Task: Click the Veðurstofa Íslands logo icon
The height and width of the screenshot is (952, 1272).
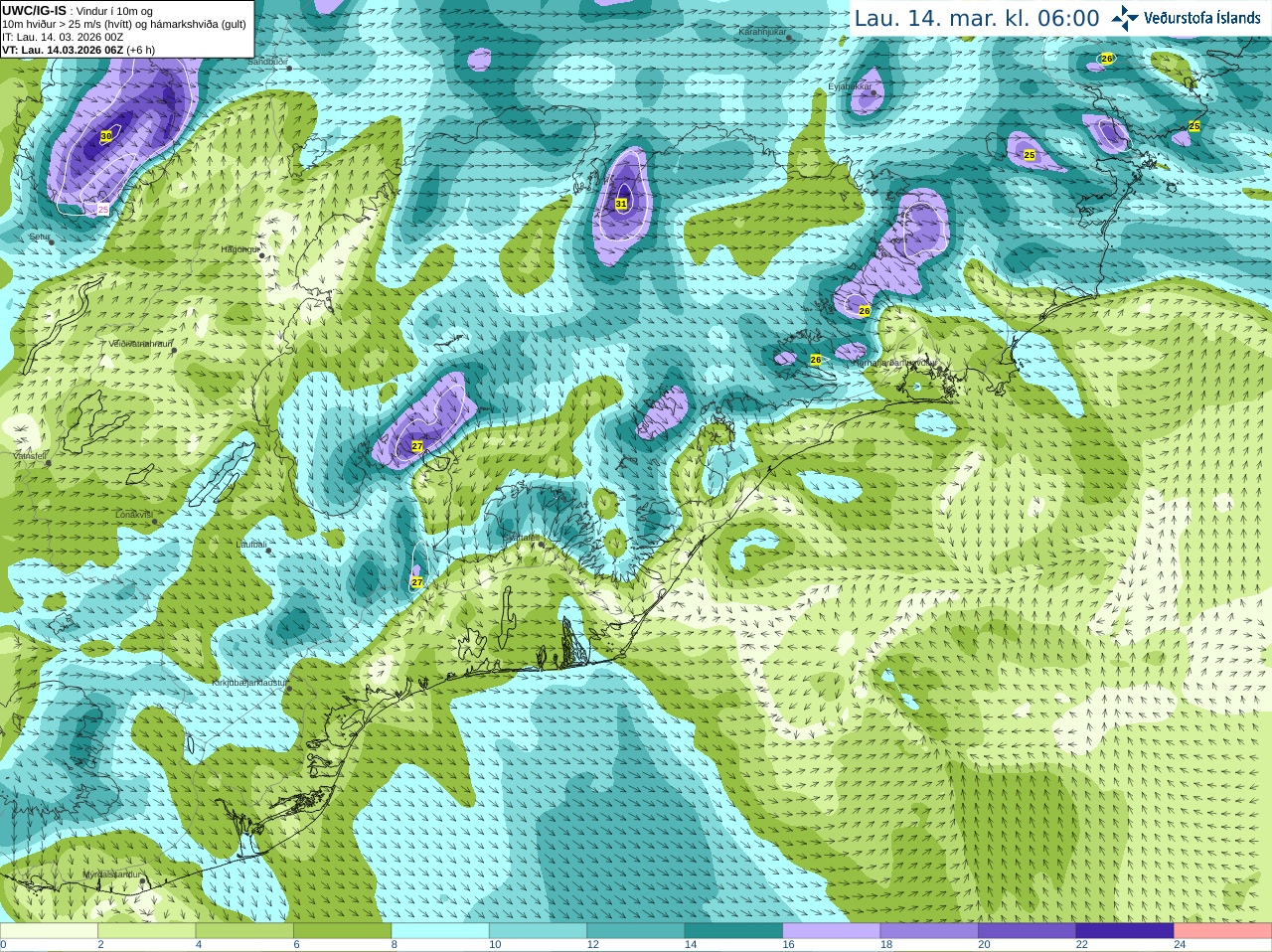Action: point(1125,18)
